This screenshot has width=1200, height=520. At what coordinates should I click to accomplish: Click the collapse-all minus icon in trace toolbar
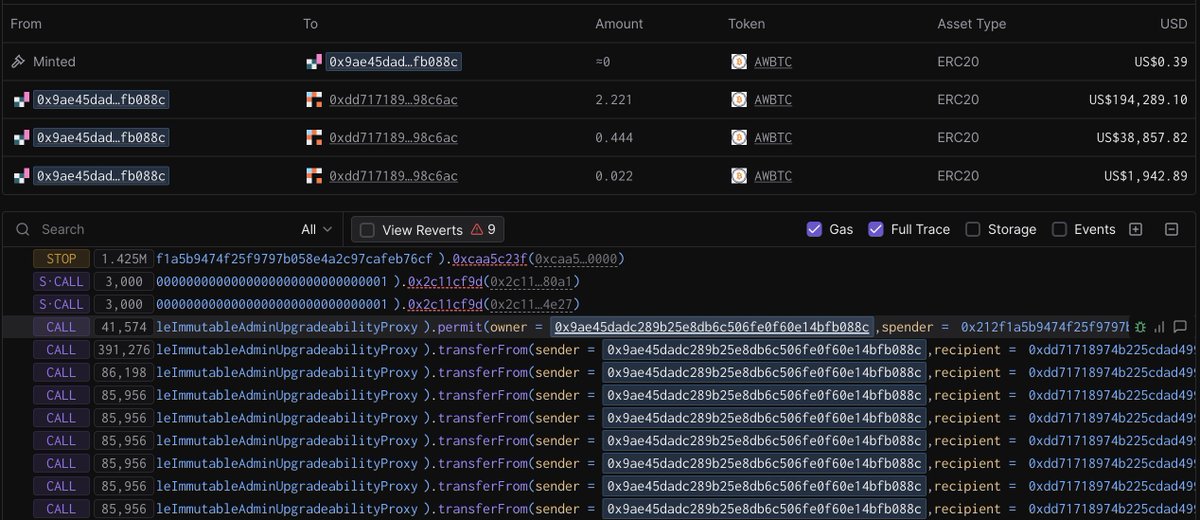click(1171, 230)
